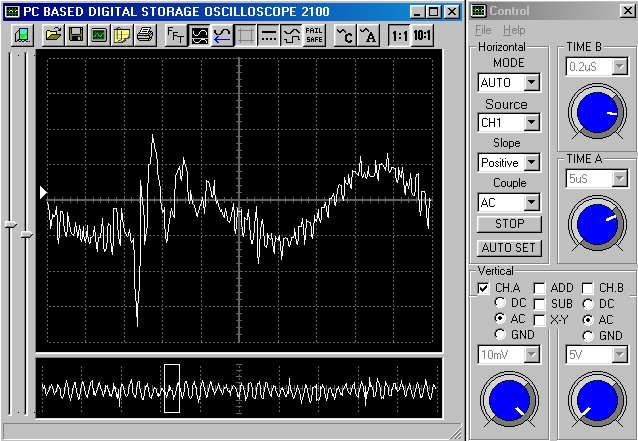Uncheck the CH.A channel checkbox
638x441 pixels.
pyautogui.click(x=483, y=288)
